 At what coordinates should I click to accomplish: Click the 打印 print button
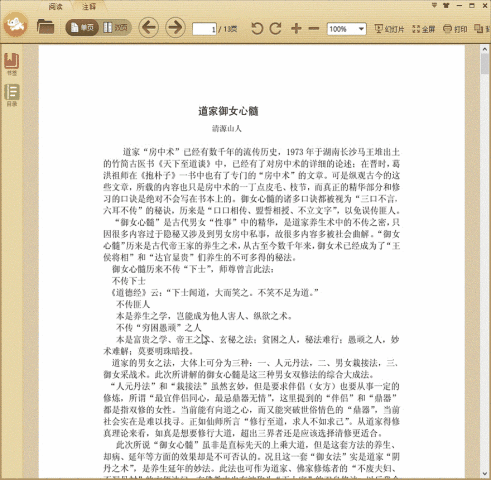tap(455, 29)
